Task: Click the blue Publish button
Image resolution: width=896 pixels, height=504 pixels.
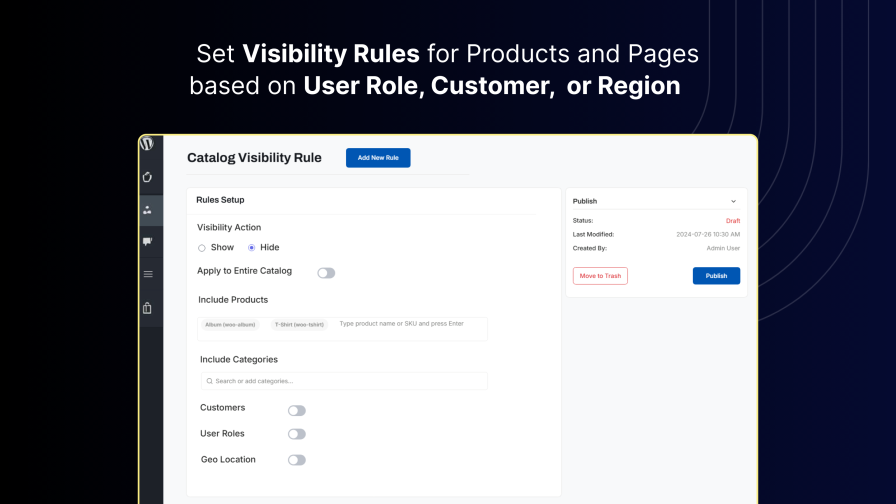Action: (x=716, y=276)
